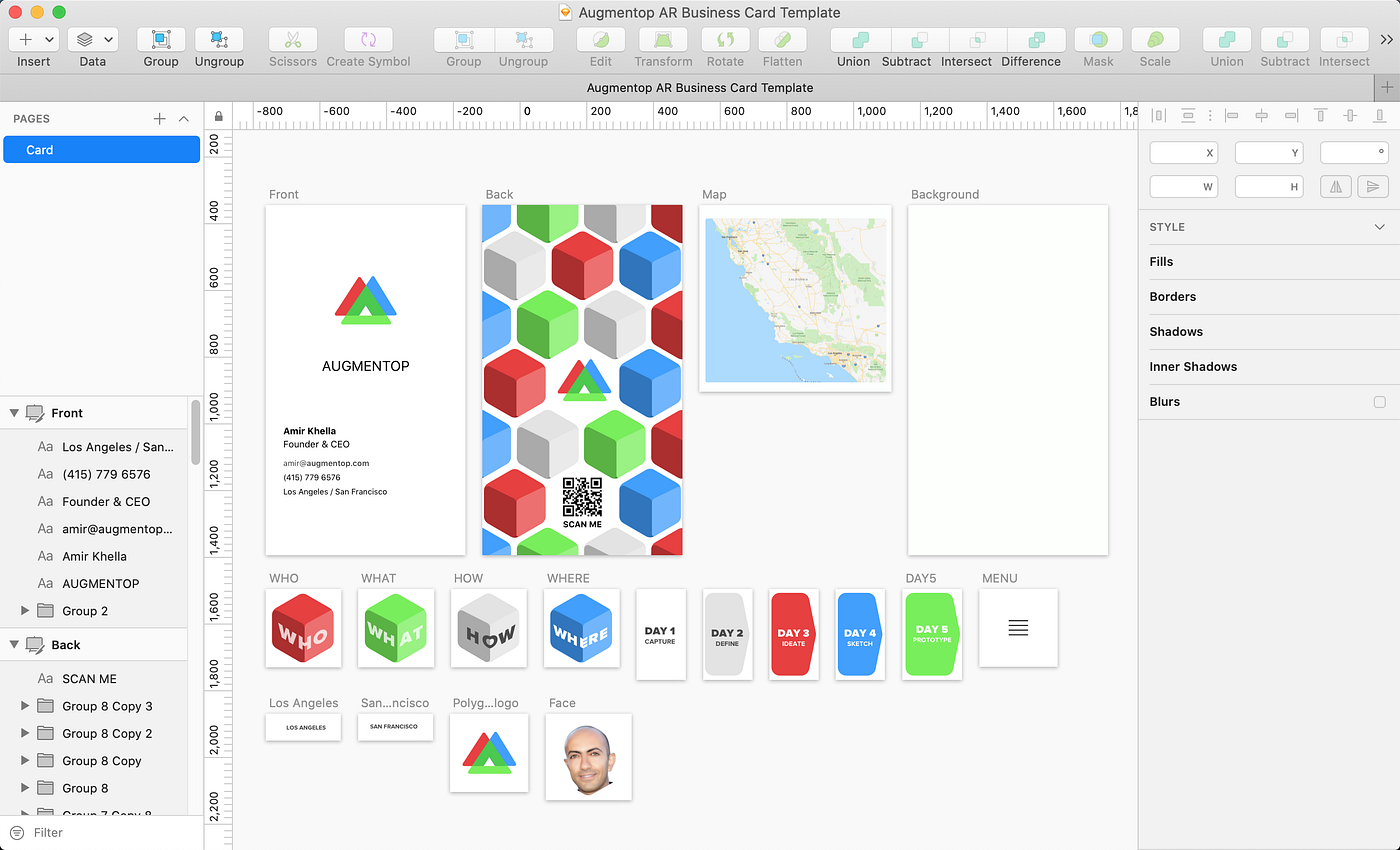Click the align top edges icon
The height and width of the screenshot is (850, 1400).
1321,116
